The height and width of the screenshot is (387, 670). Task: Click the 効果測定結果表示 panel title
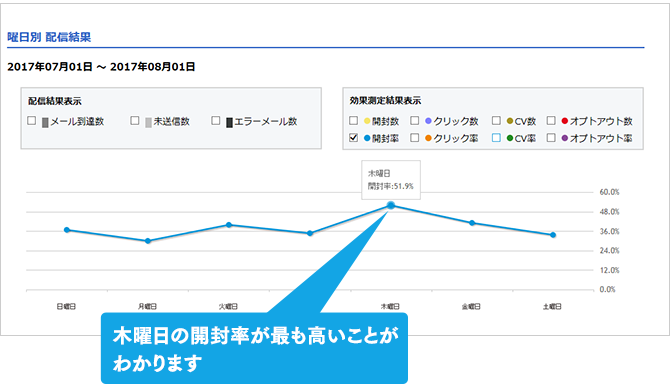coord(385,101)
